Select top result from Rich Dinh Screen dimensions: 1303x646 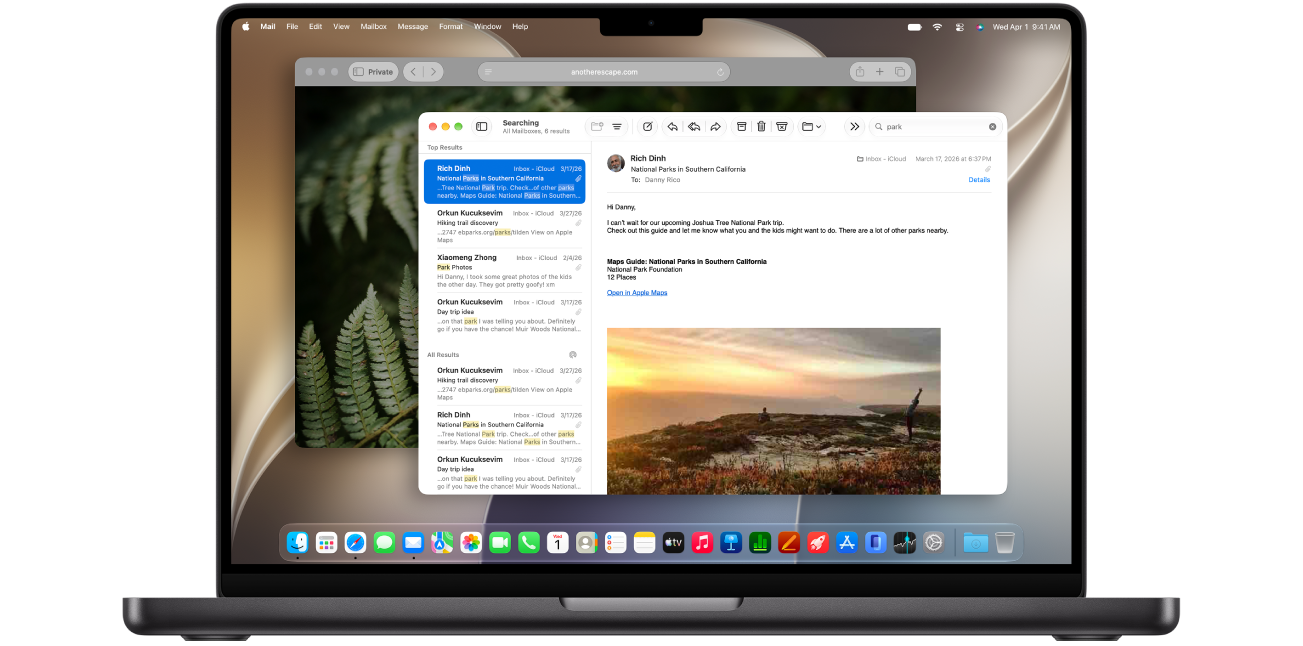(504, 181)
